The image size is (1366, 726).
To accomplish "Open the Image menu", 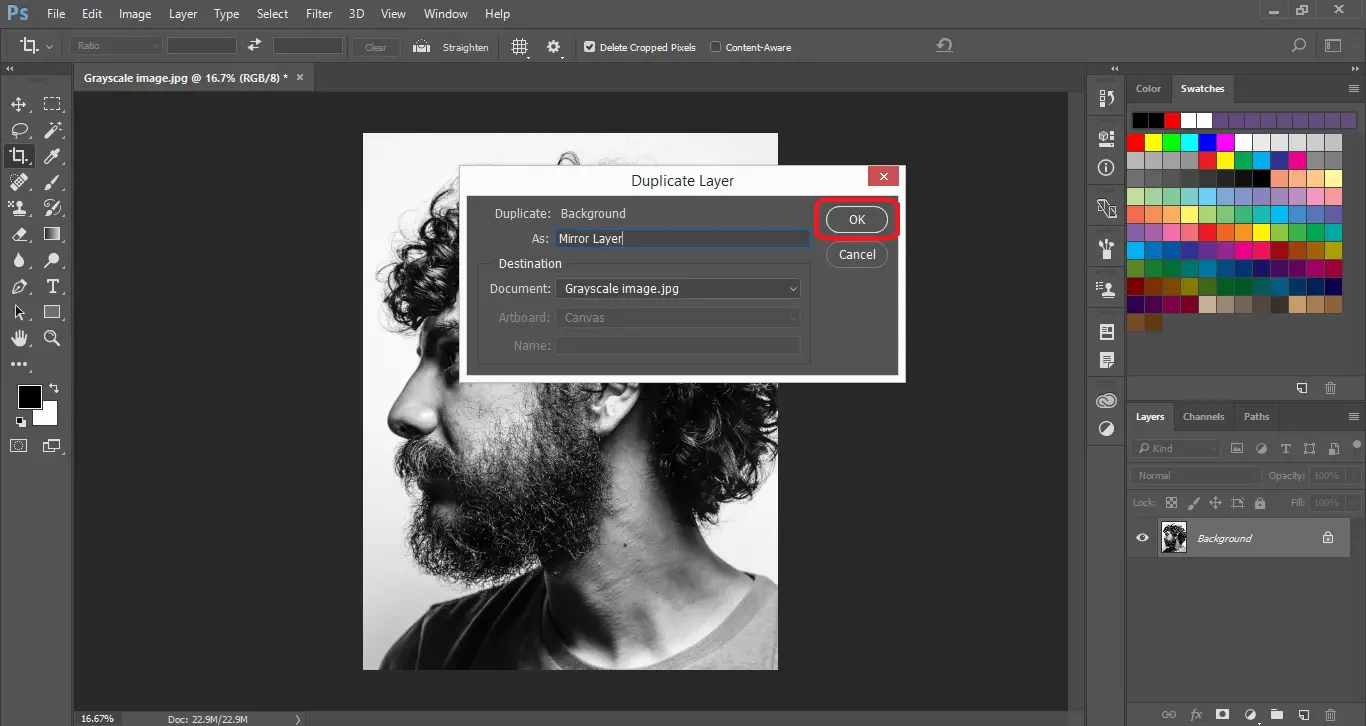I will [x=135, y=14].
